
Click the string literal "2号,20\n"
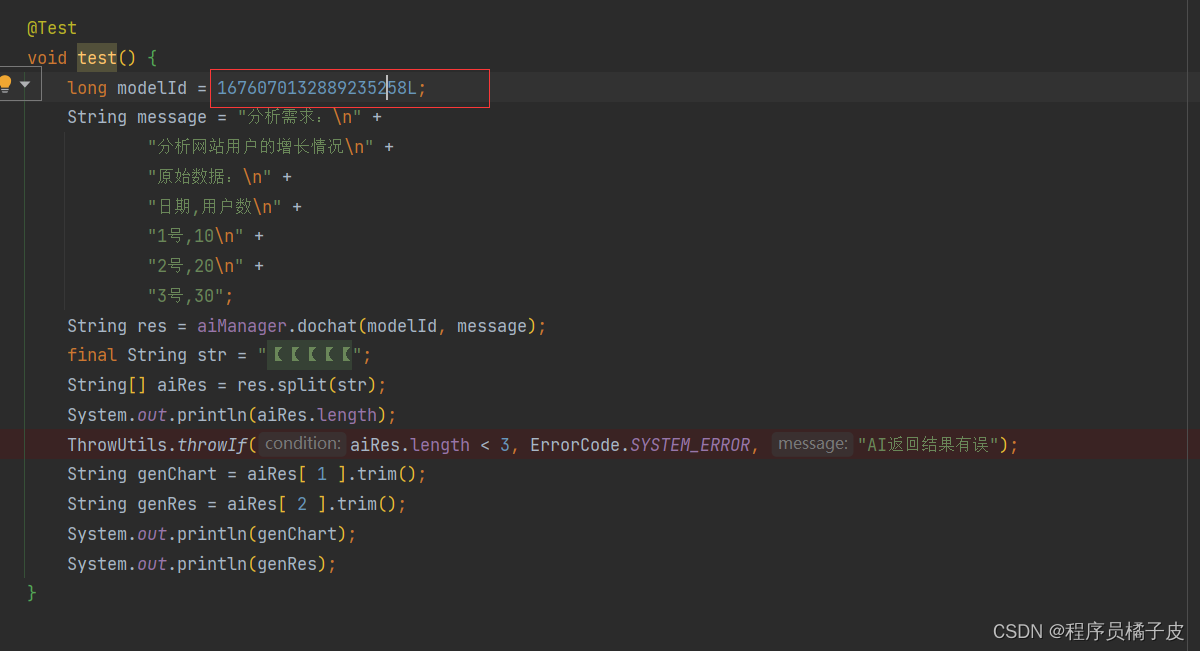196,266
